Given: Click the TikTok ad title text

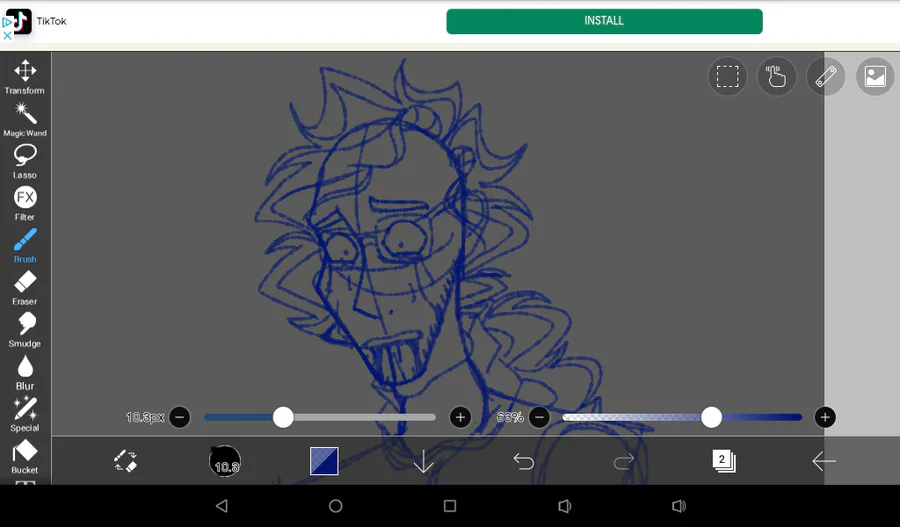Looking at the screenshot, I should click(52, 21).
